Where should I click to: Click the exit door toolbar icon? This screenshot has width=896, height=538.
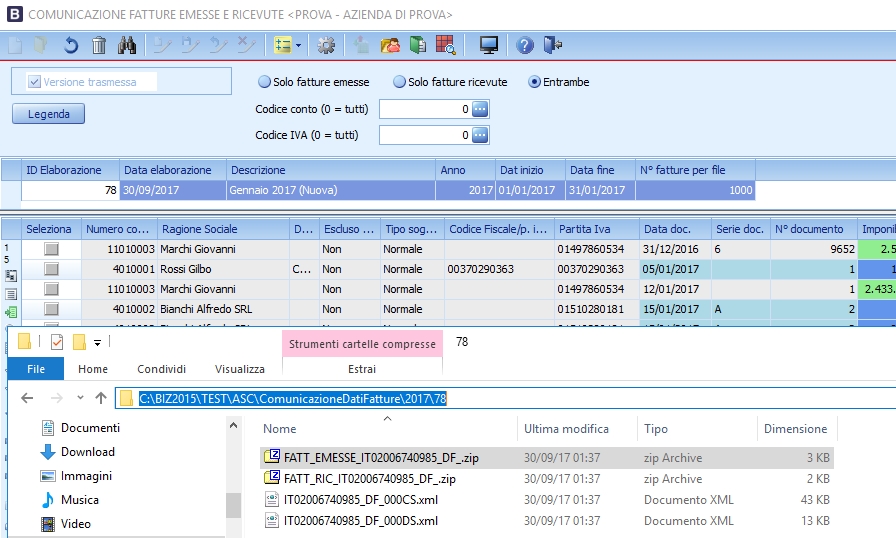pyautogui.click(x=553, y=45)
